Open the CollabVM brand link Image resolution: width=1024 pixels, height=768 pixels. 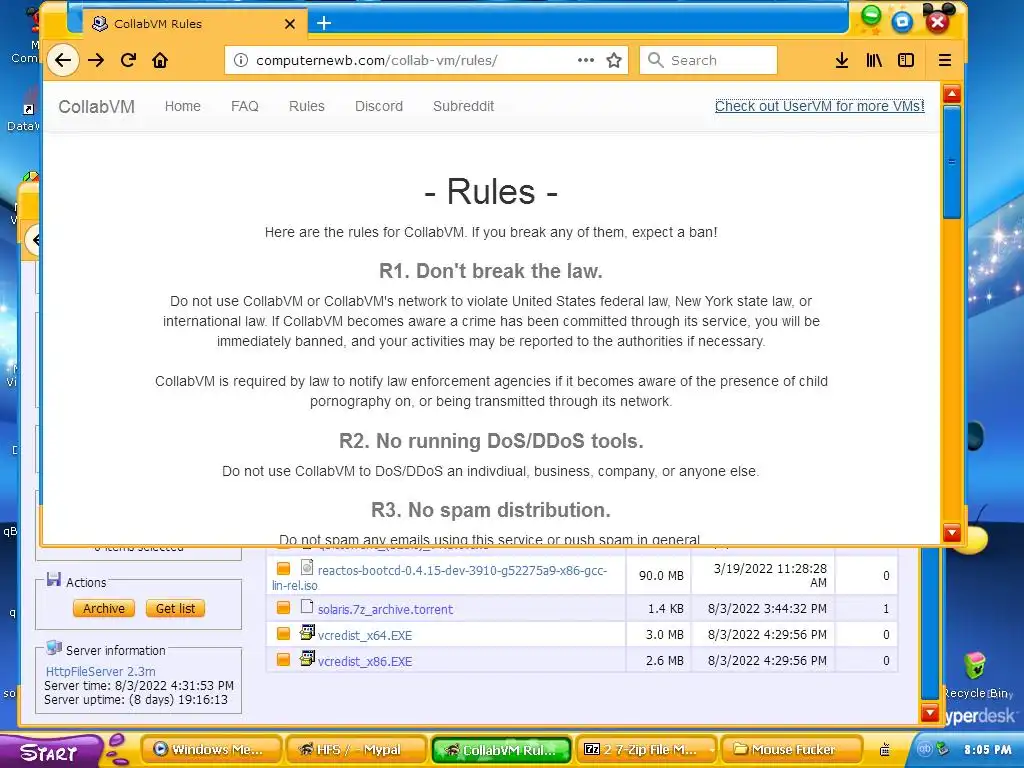click(97, 106)
